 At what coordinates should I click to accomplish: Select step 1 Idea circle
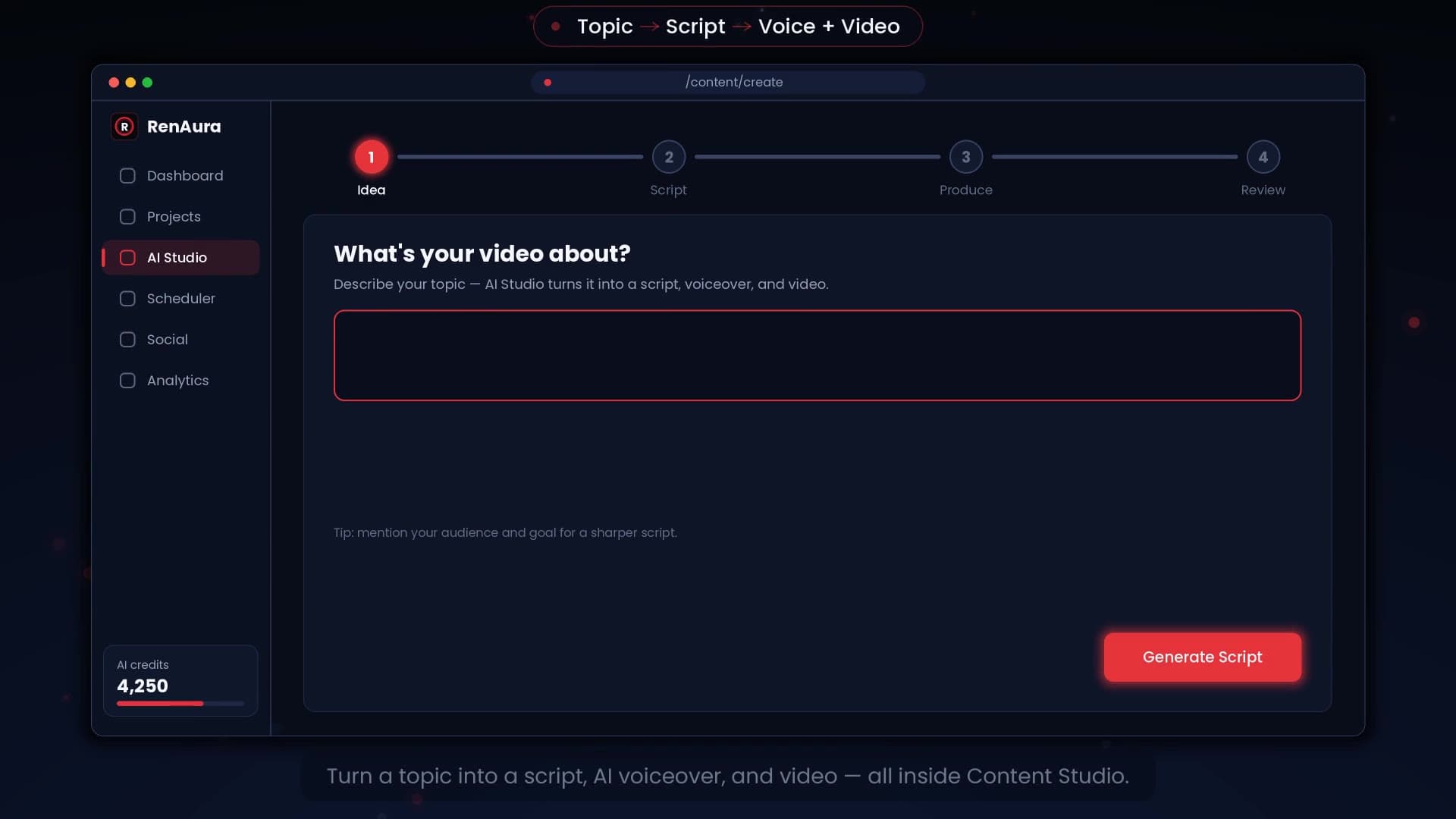(x=372, y=157)
